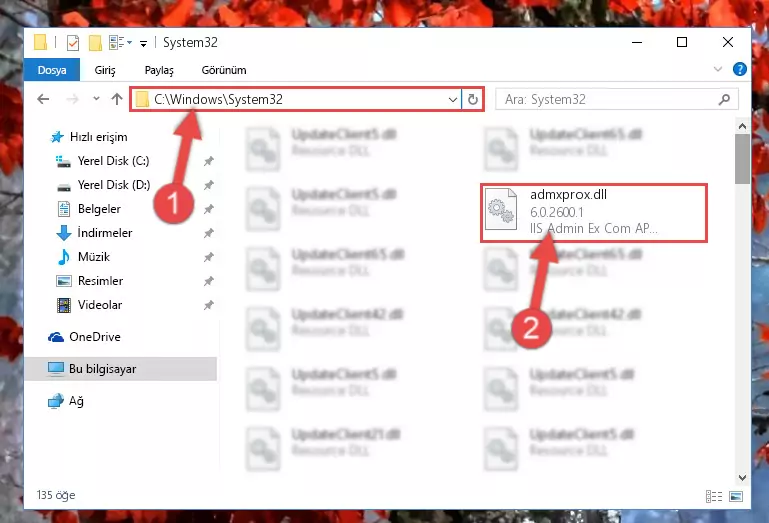Click the admxprox.dll gear file icon

pos(501,209)
